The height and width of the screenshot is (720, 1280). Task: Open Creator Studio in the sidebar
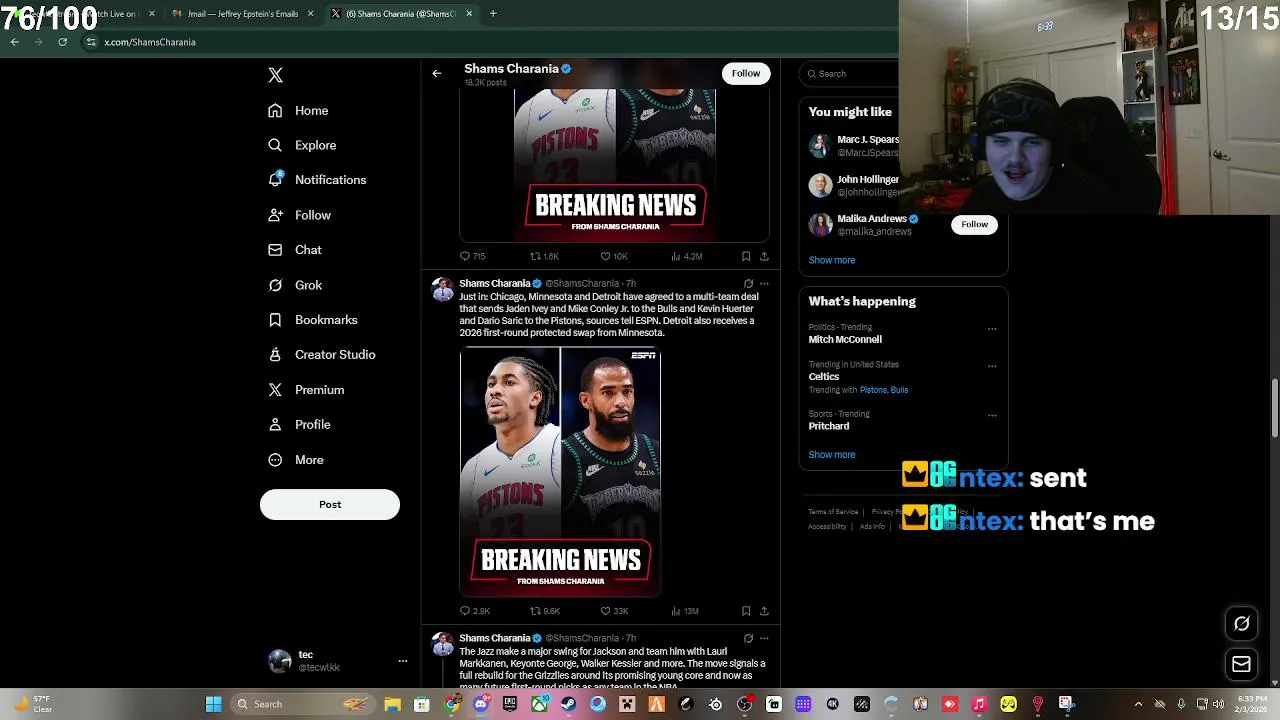[x=322, y=355]
